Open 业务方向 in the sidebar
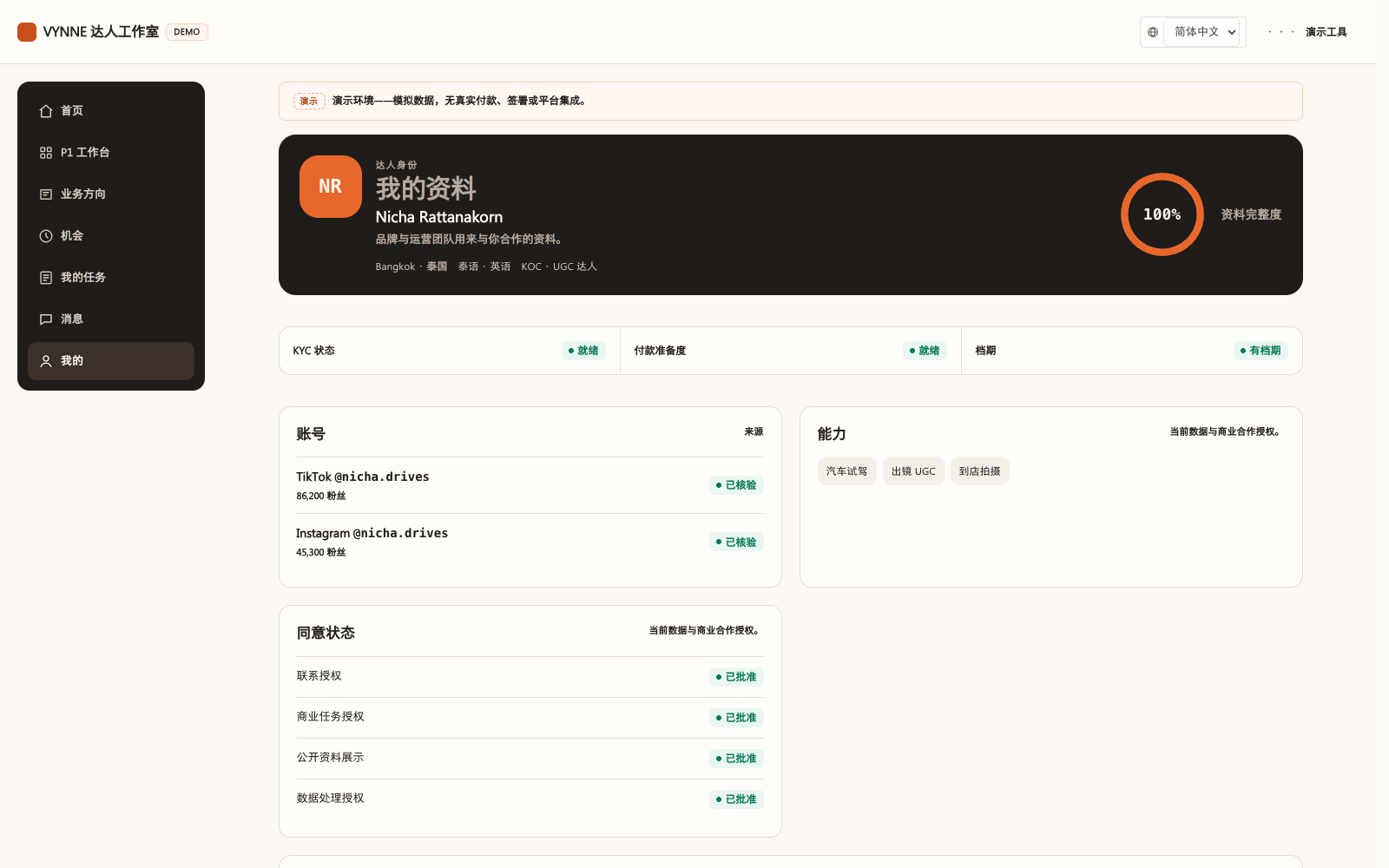The height and width of the screenshot is (868, 1389). (x=111, y=194)
